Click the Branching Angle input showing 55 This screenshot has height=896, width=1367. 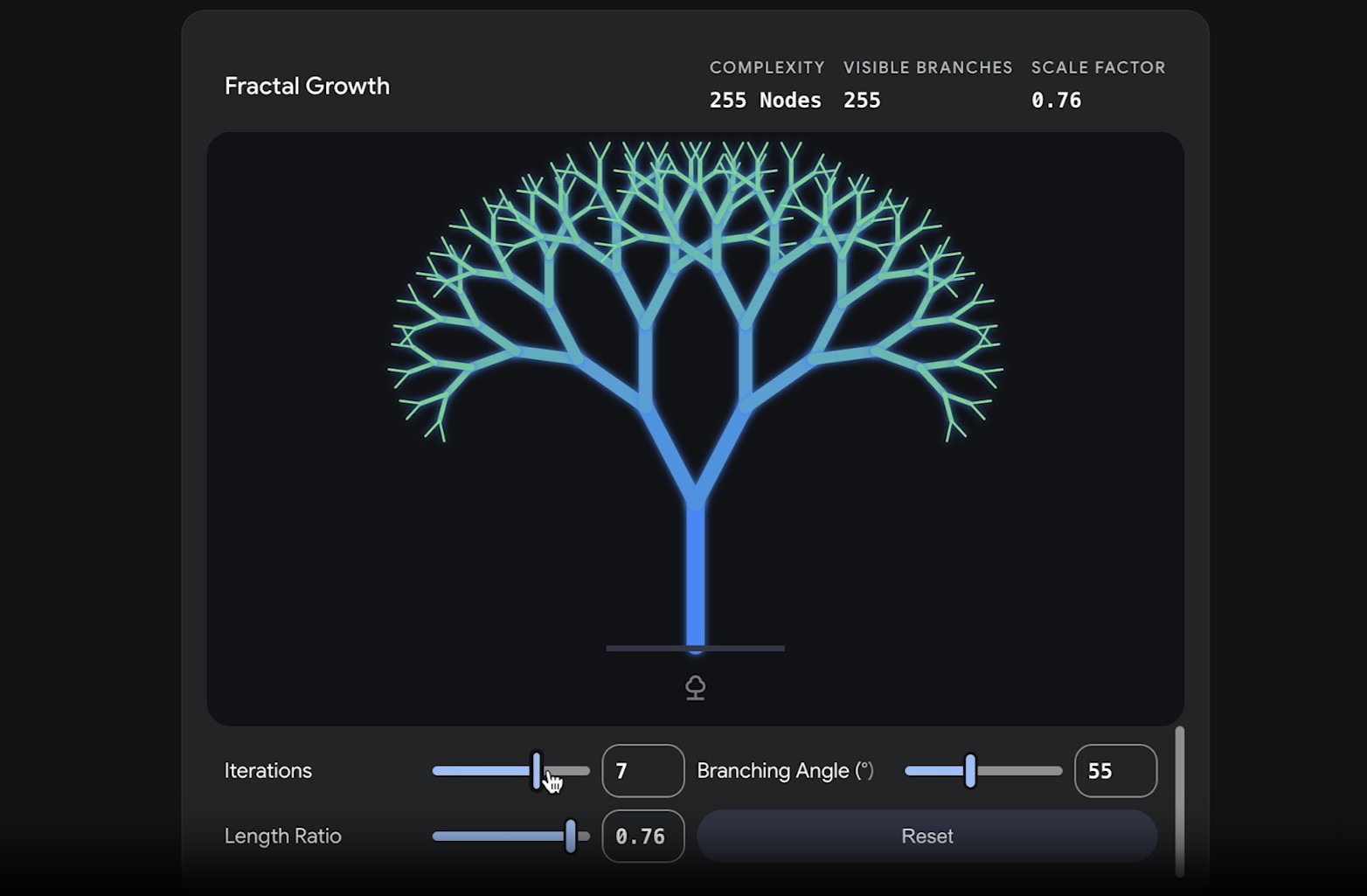[x=1114, y=771]
